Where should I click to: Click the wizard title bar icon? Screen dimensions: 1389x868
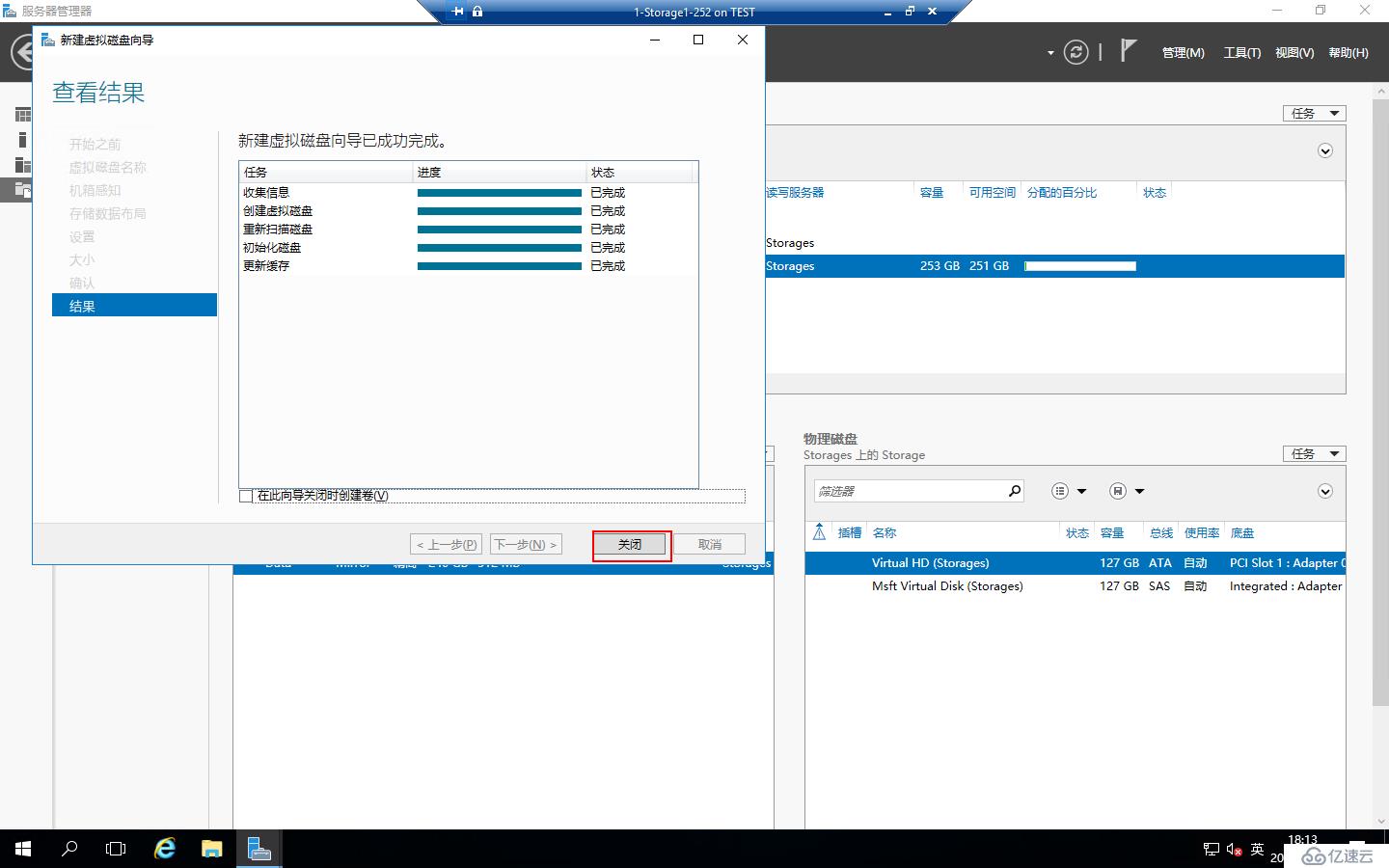pos(47,40)
